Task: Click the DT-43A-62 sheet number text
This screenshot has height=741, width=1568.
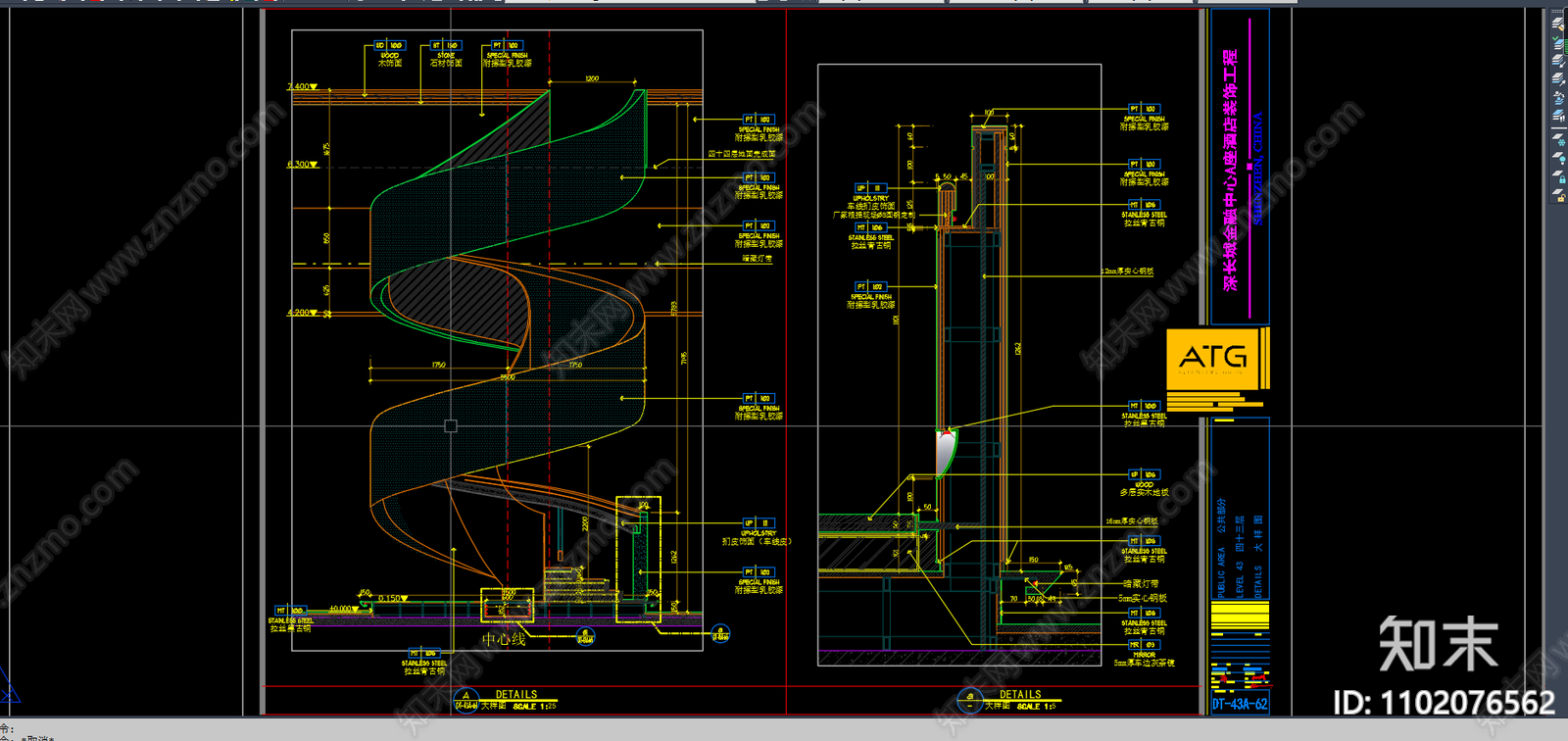Action: [x=1240, y=704]
